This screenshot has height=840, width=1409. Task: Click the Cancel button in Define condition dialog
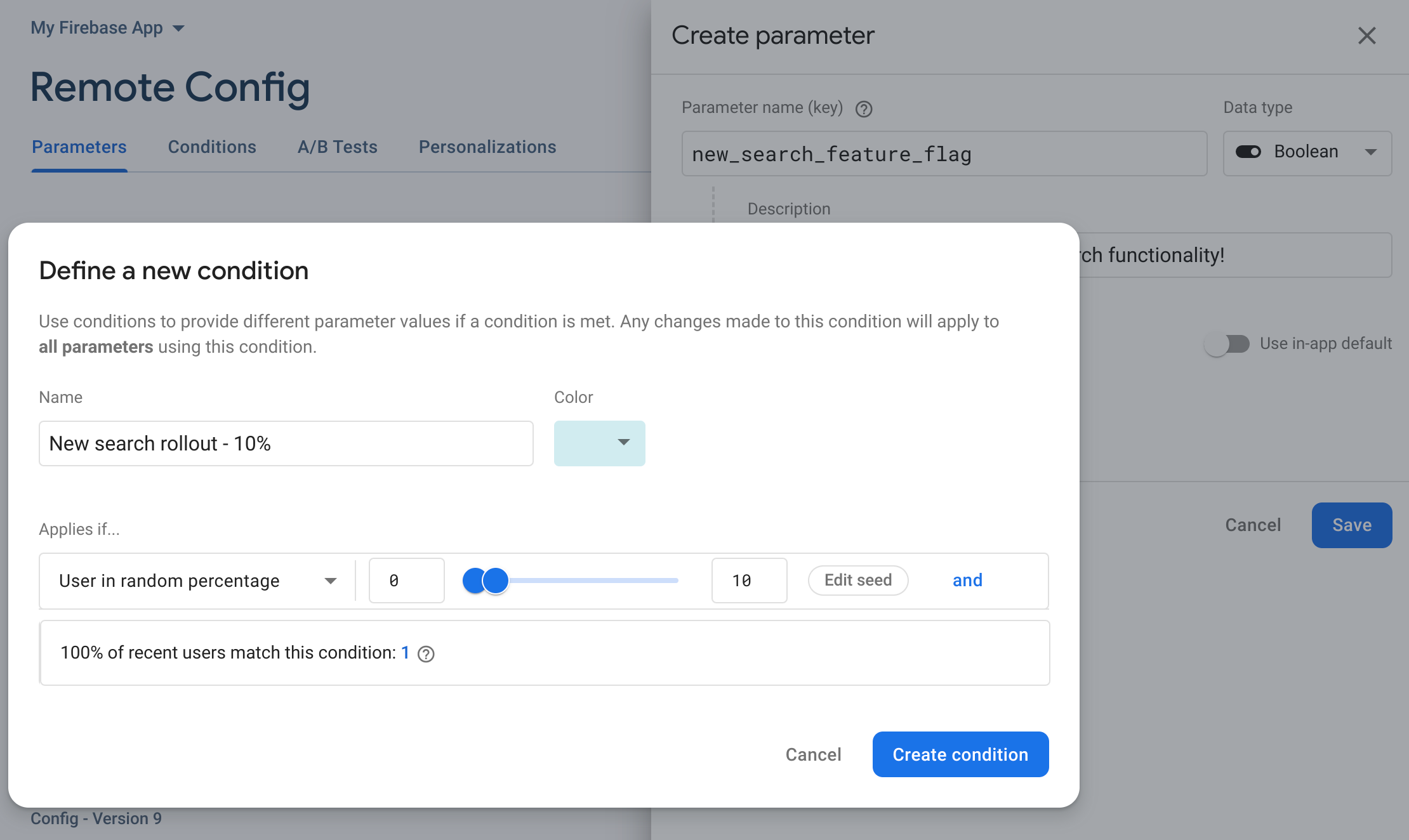tap(813, 754)
